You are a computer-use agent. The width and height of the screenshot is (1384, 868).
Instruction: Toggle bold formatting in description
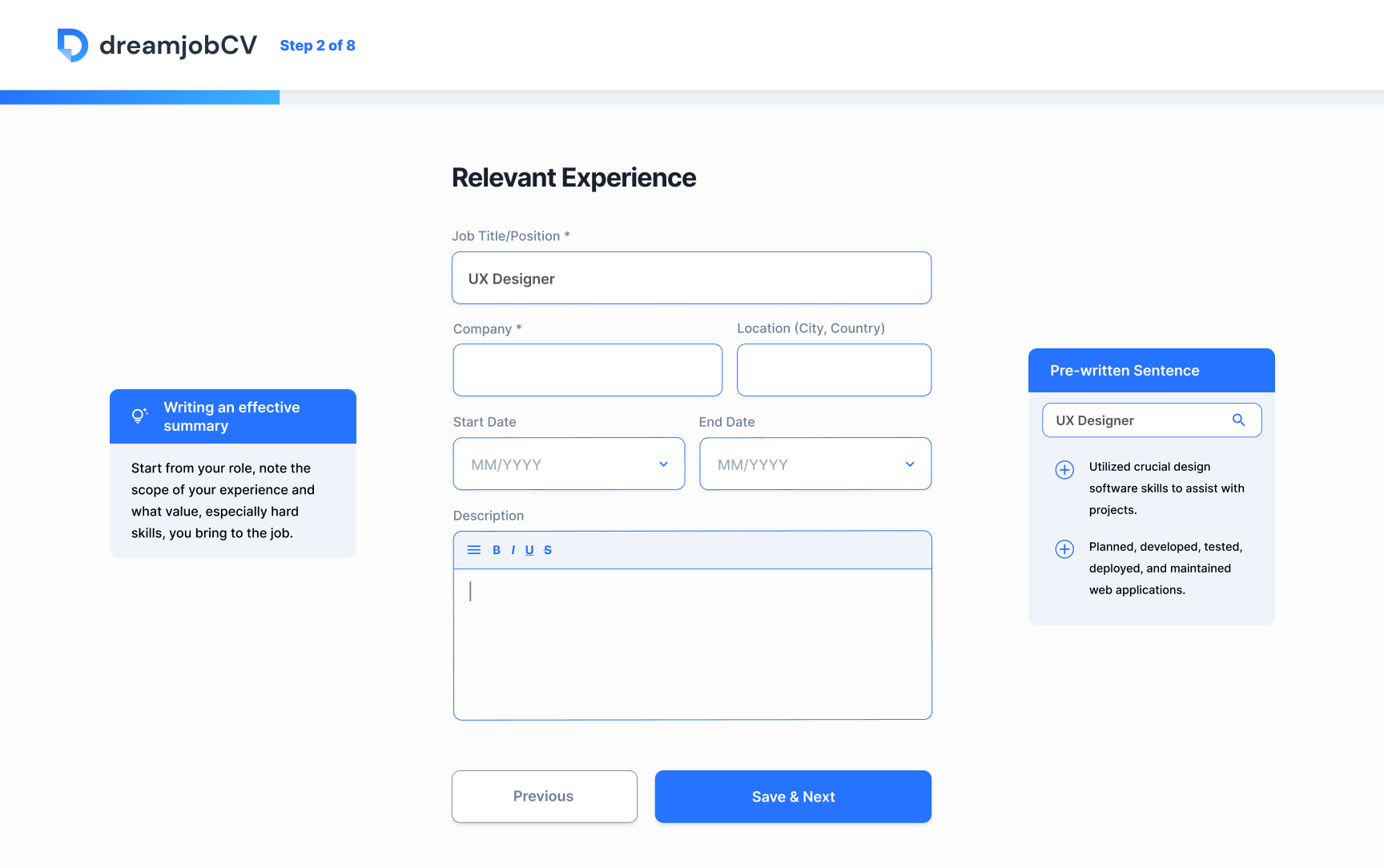(497, 550)
